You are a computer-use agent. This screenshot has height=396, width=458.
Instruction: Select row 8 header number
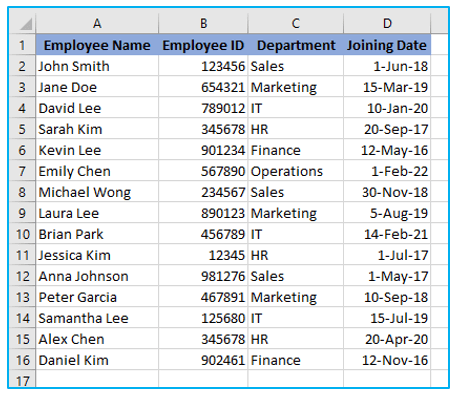tap(22, 192)
